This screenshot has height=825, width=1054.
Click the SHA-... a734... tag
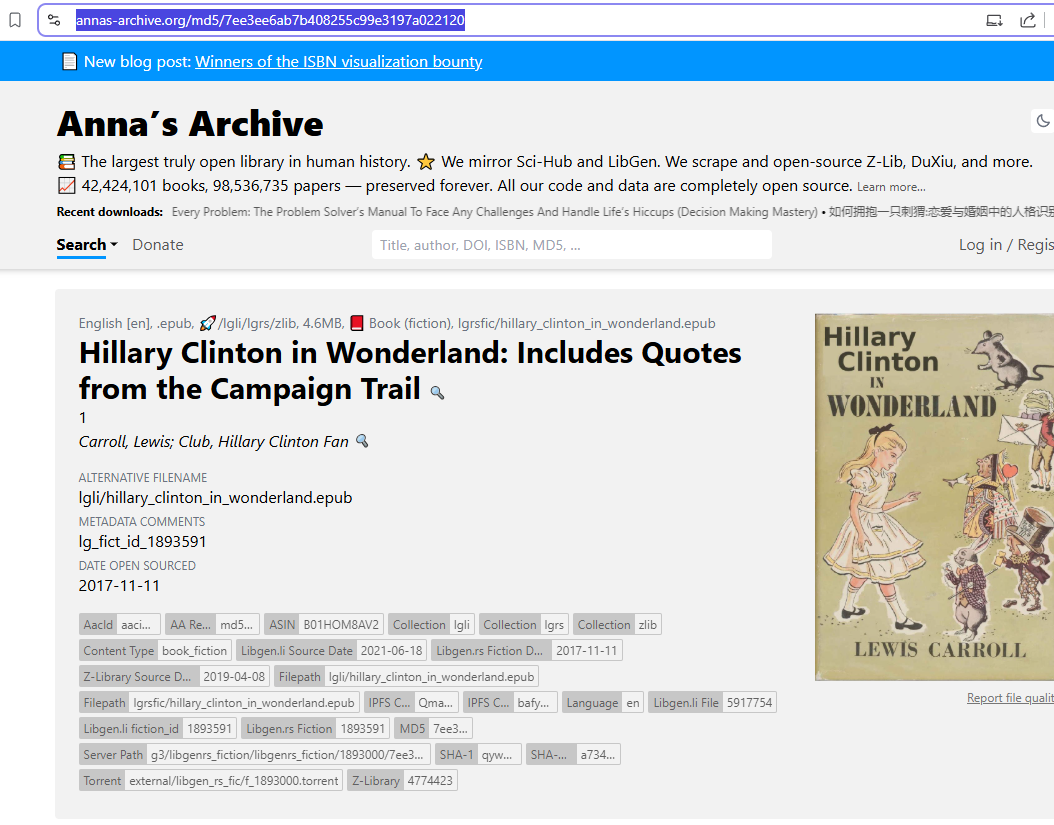pos(573,755)
